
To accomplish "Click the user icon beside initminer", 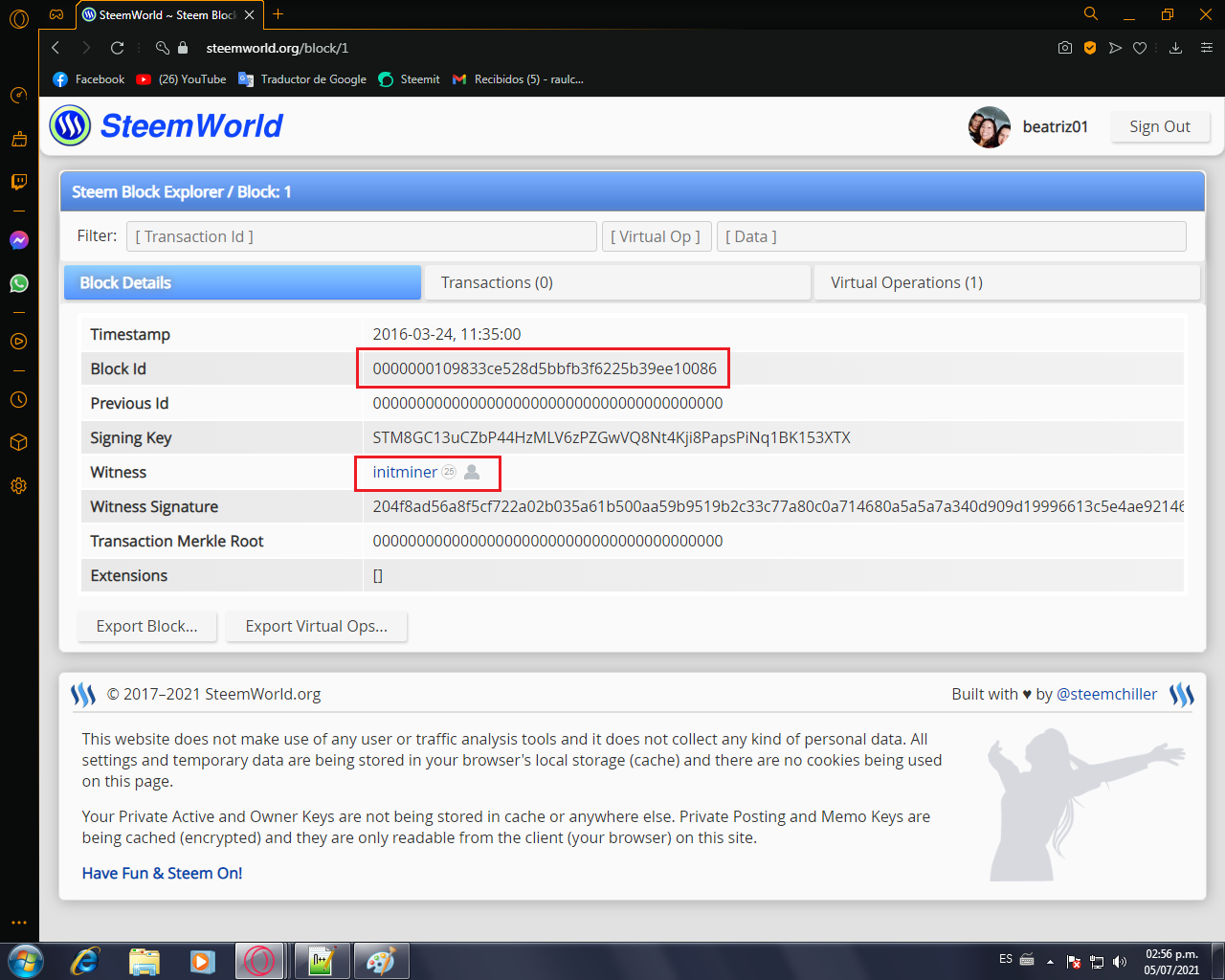I will [472, 472].
